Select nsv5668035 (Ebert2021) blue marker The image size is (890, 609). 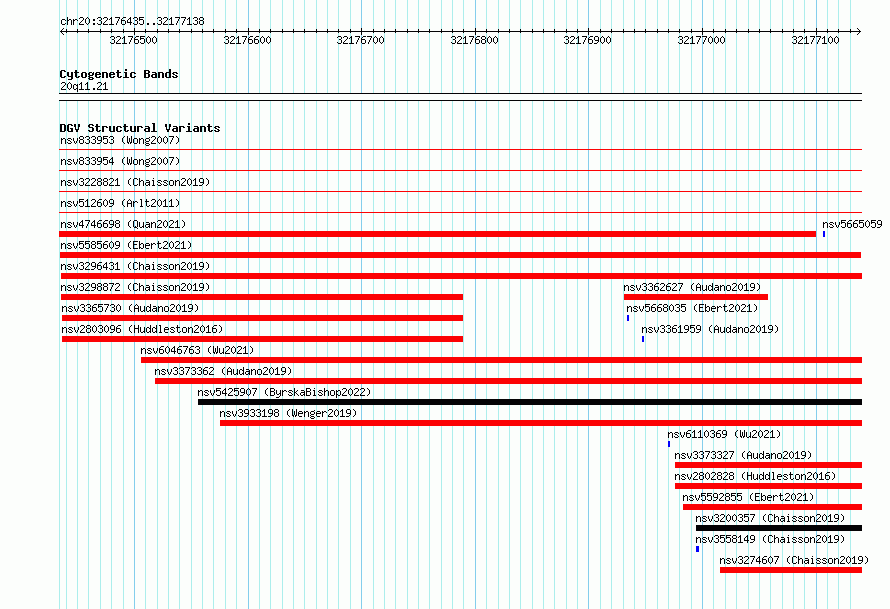tap(628, 318)
